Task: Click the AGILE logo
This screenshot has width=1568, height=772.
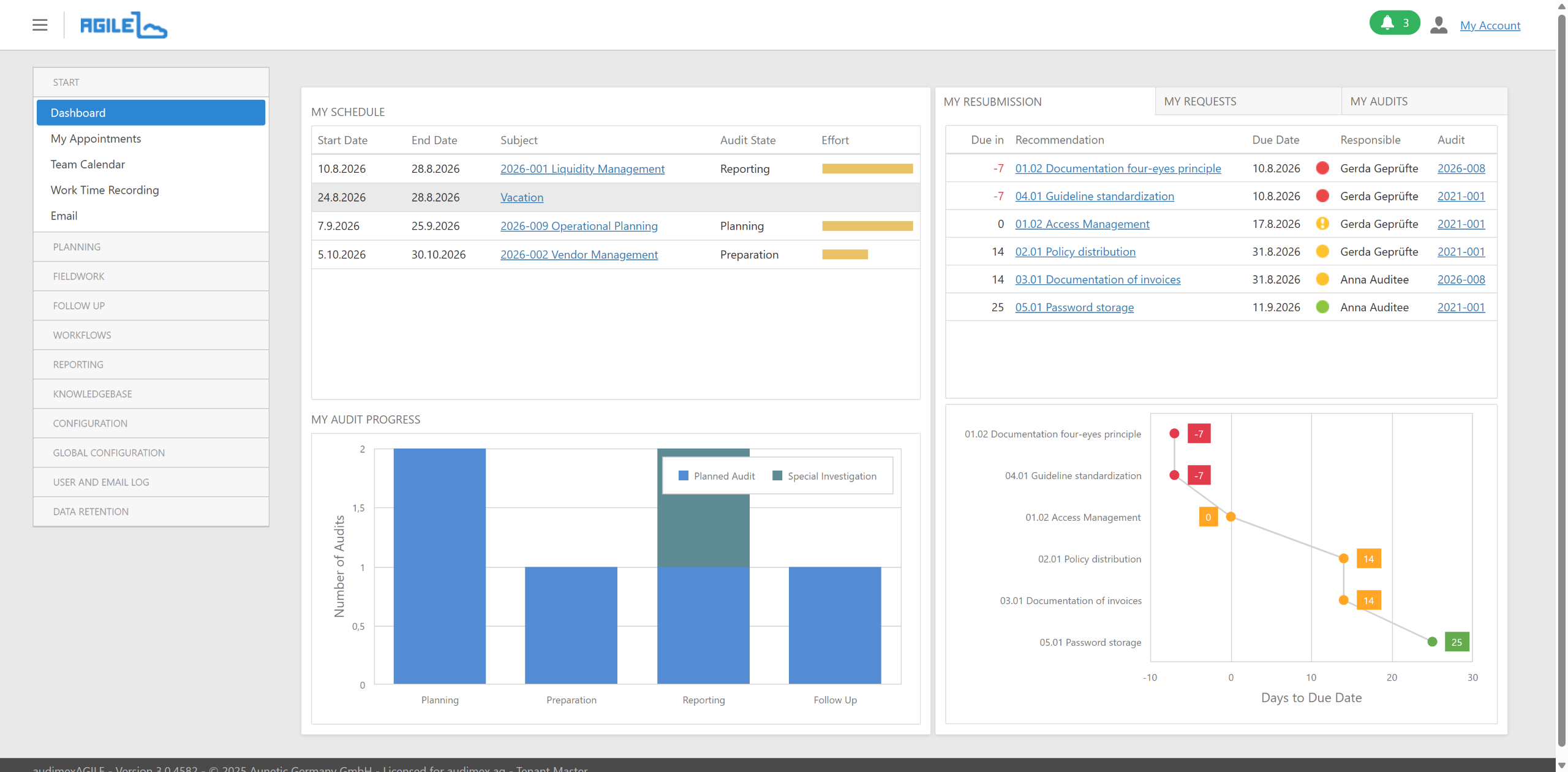Action: tap(123, 25)
